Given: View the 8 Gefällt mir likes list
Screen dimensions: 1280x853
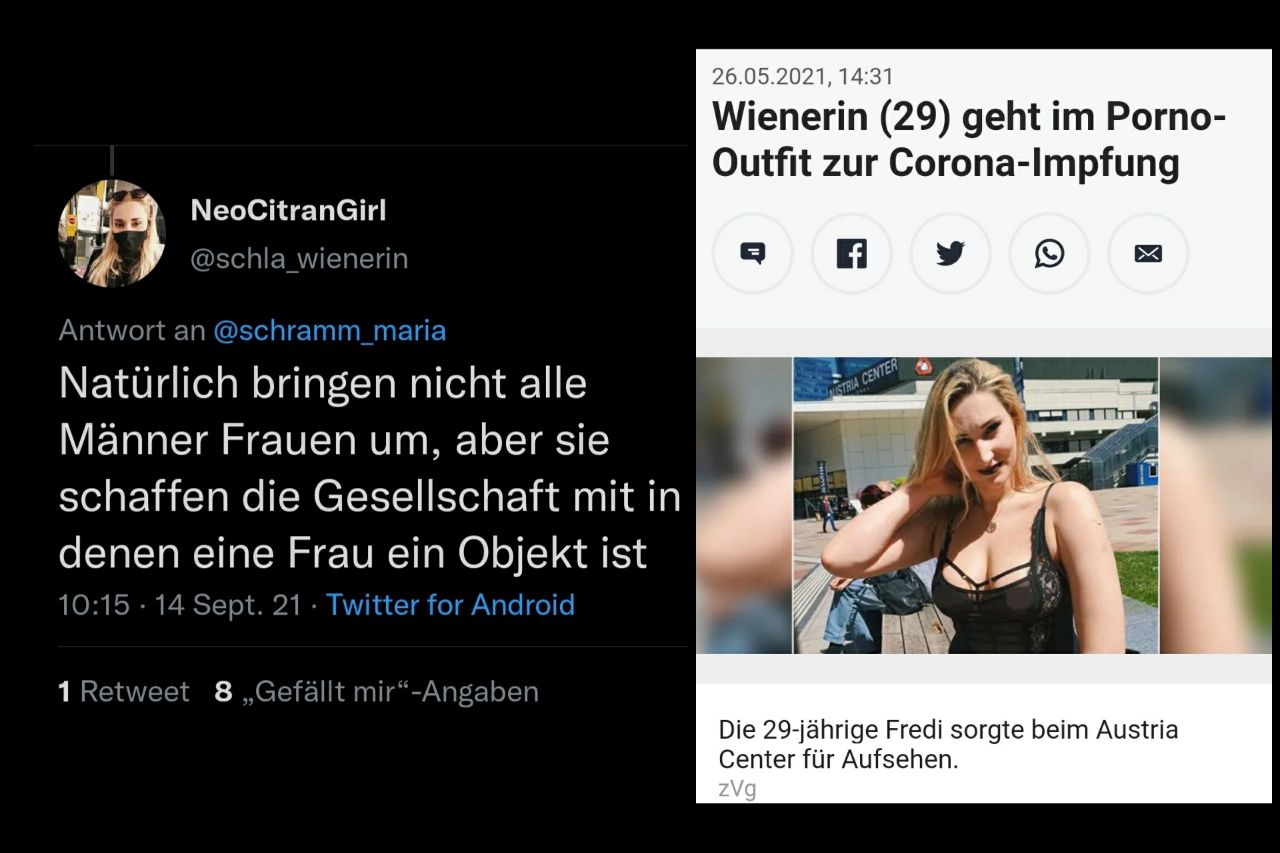Looking at the screenshot, I should pyautogui.click(x=377, y=691).
